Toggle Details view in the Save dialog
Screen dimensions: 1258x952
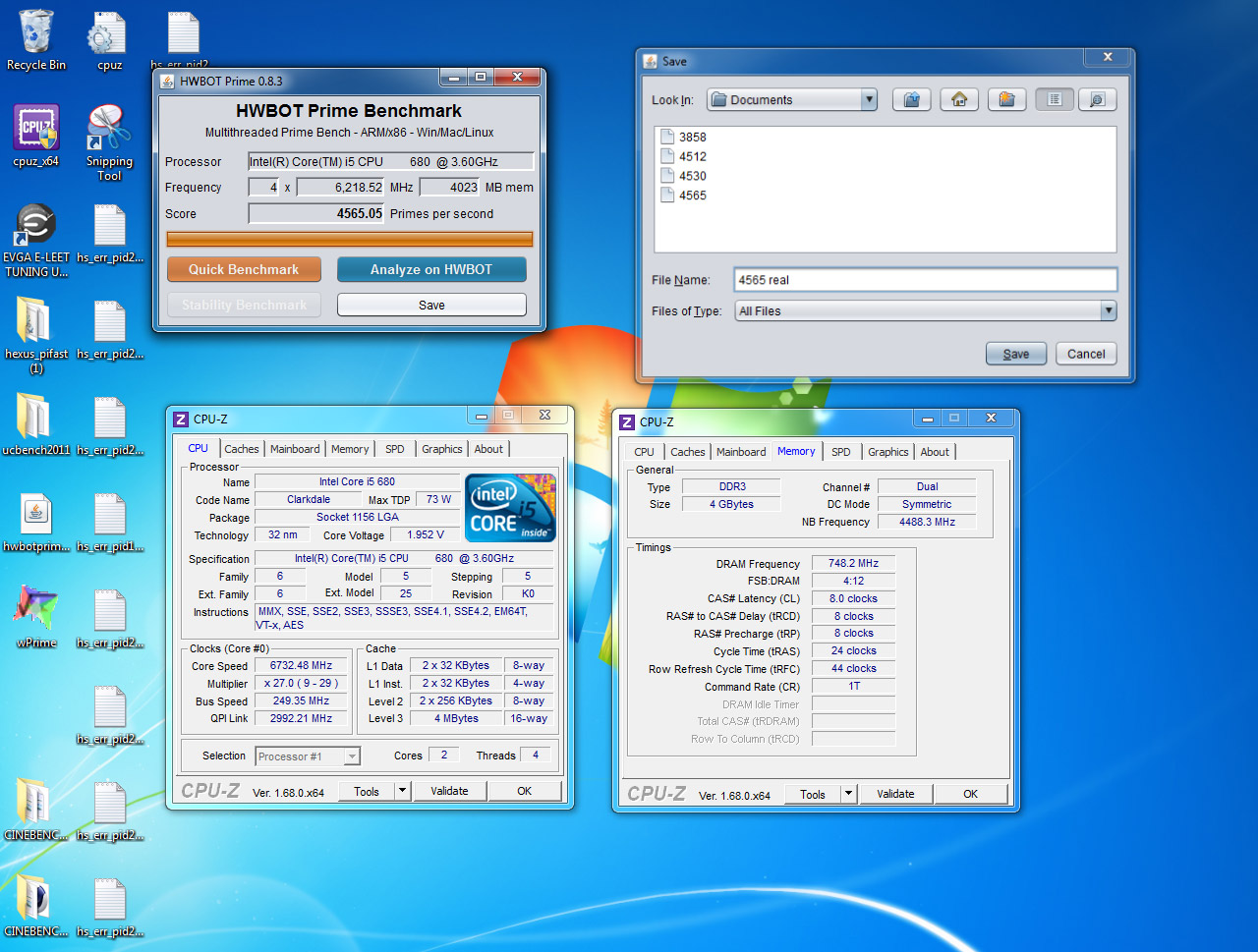(1097, 99)
